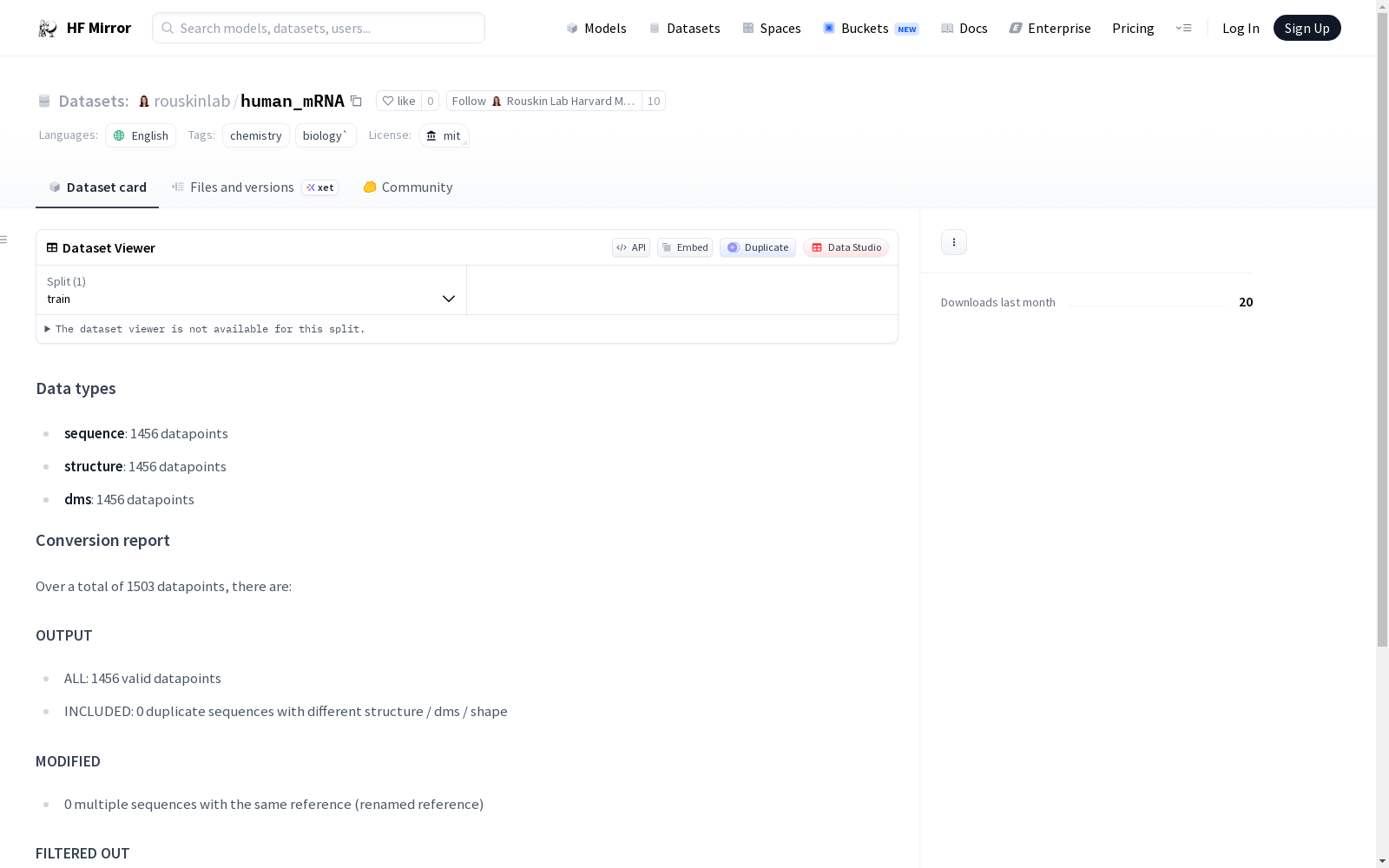
Task: Click the Embed button
Action: click(x=685, y=247)
